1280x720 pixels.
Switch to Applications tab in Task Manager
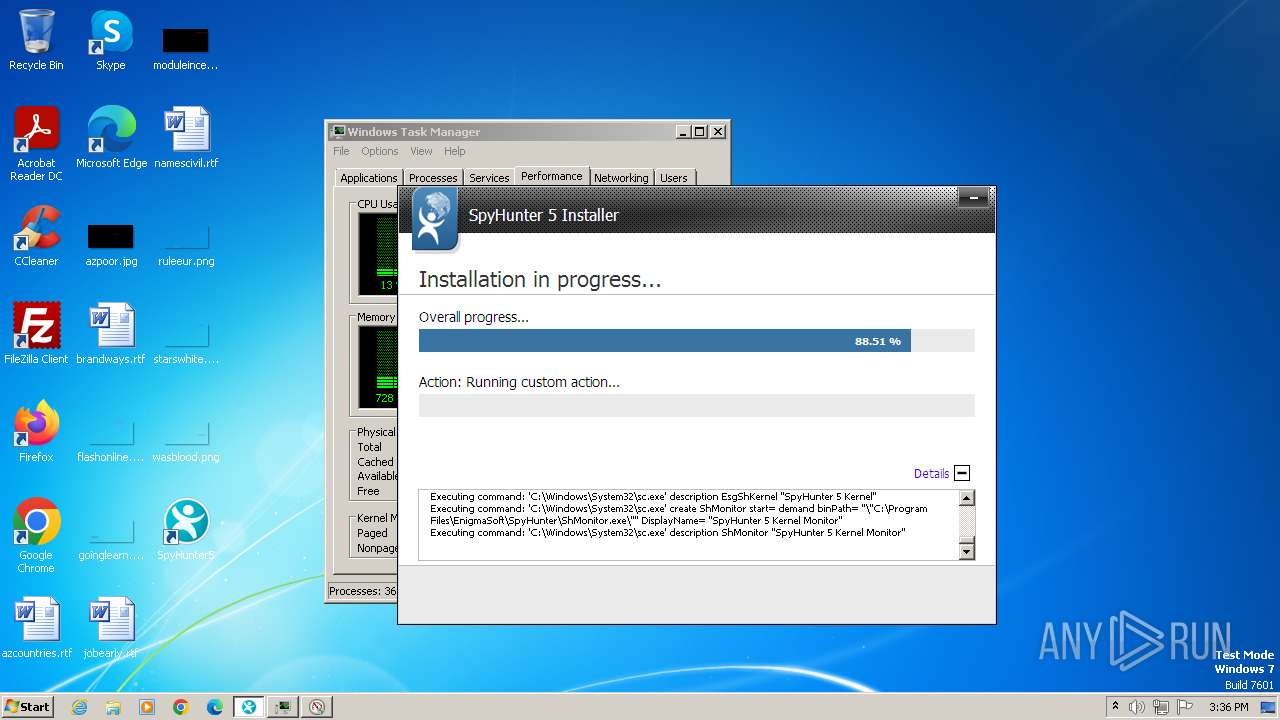[x=368, y=178]
